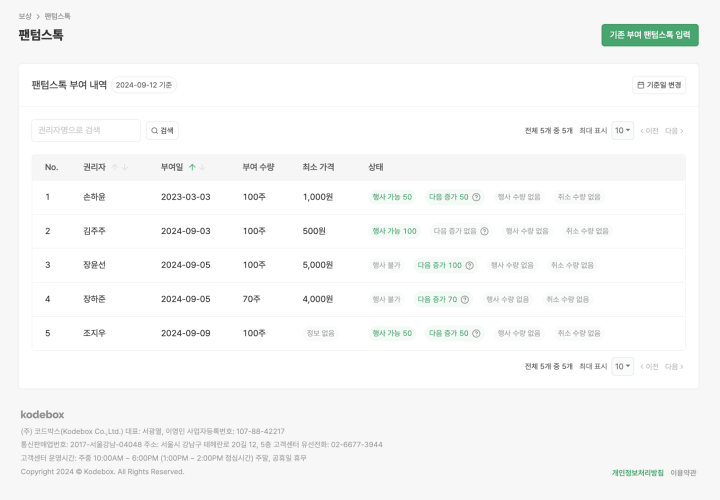Screen dimensions: 720x500
Task: Sort 권리자 column ascending arrow
Action: point(115,167)
